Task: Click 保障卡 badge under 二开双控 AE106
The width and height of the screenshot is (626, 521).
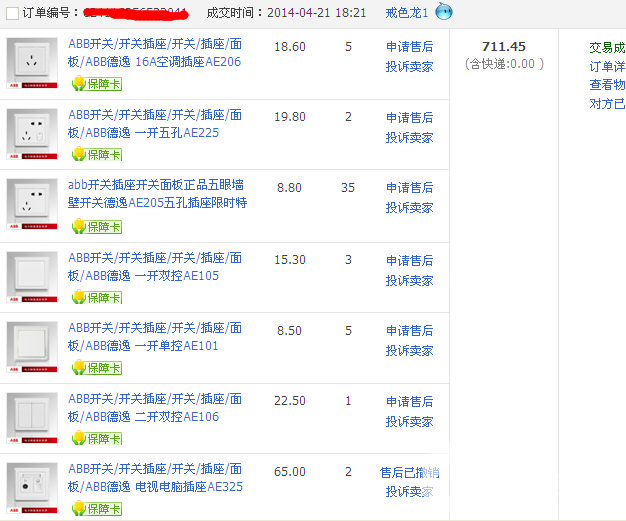Action: (x=96, y=439)
